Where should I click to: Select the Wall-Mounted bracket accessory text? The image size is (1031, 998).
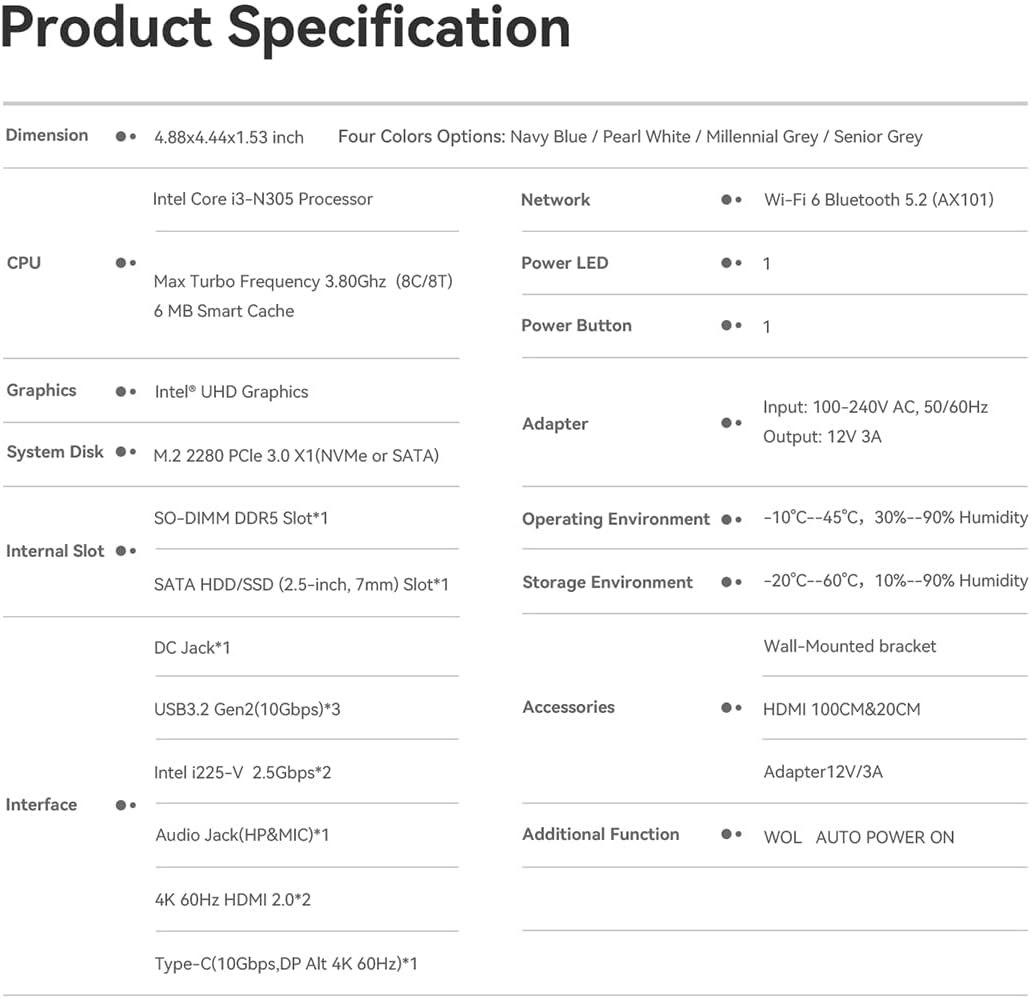click(850, 646)
